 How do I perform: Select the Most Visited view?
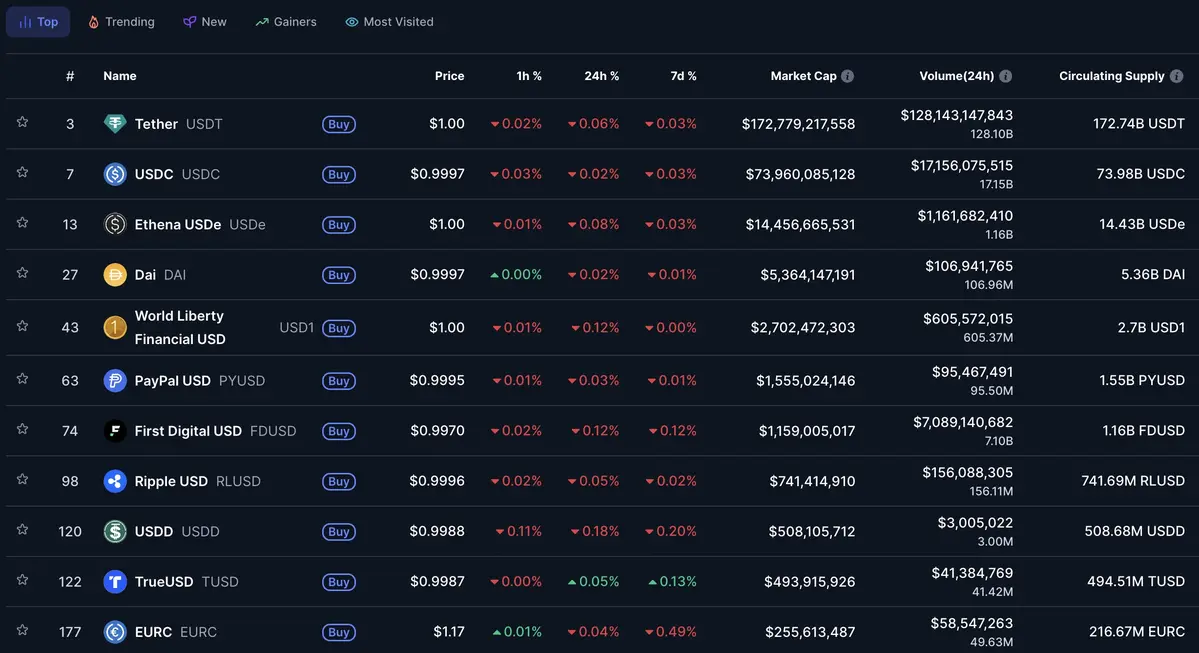pyautogui.click(x=389, y=21)
